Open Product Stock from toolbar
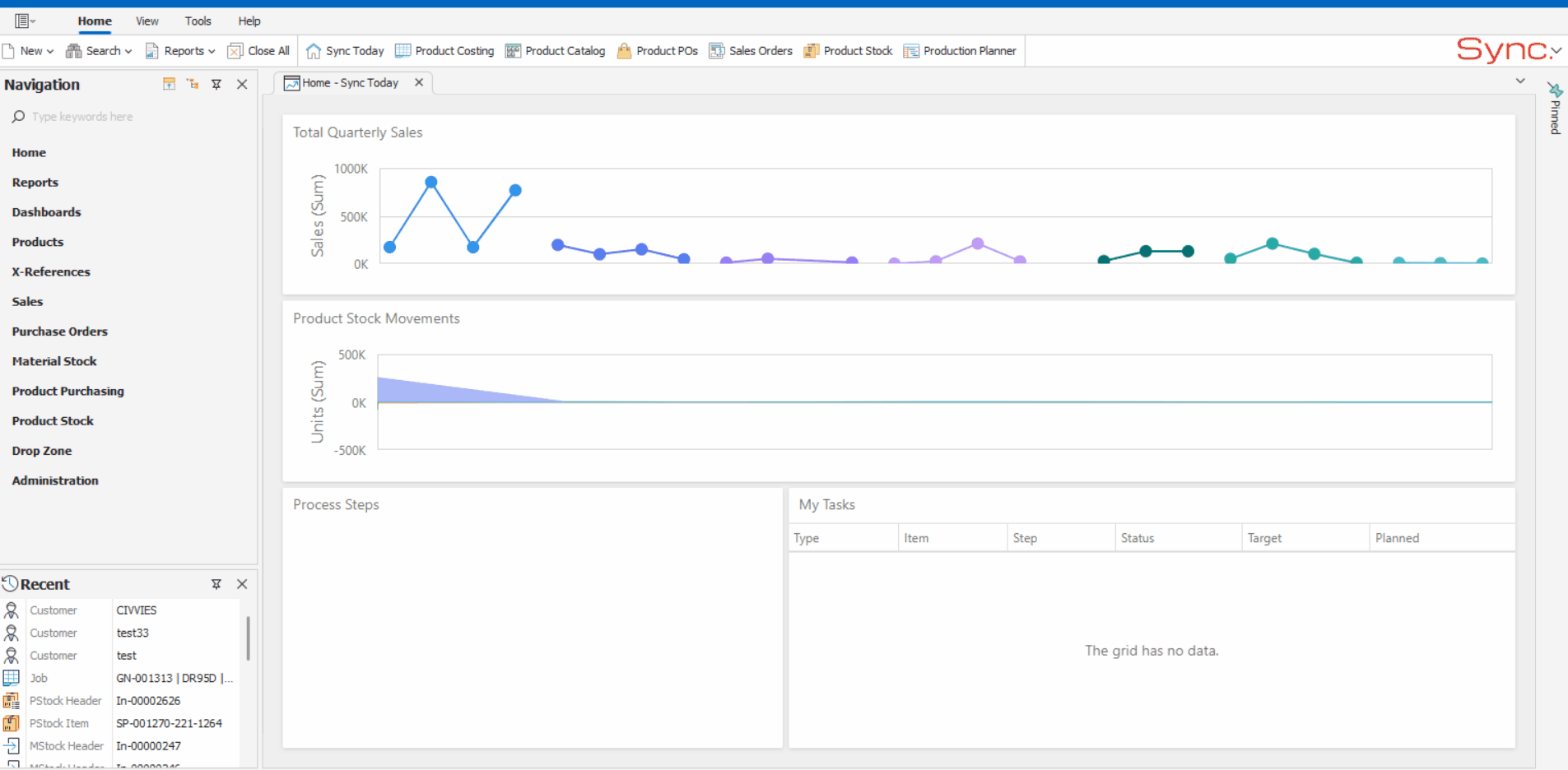 point(848,51)
